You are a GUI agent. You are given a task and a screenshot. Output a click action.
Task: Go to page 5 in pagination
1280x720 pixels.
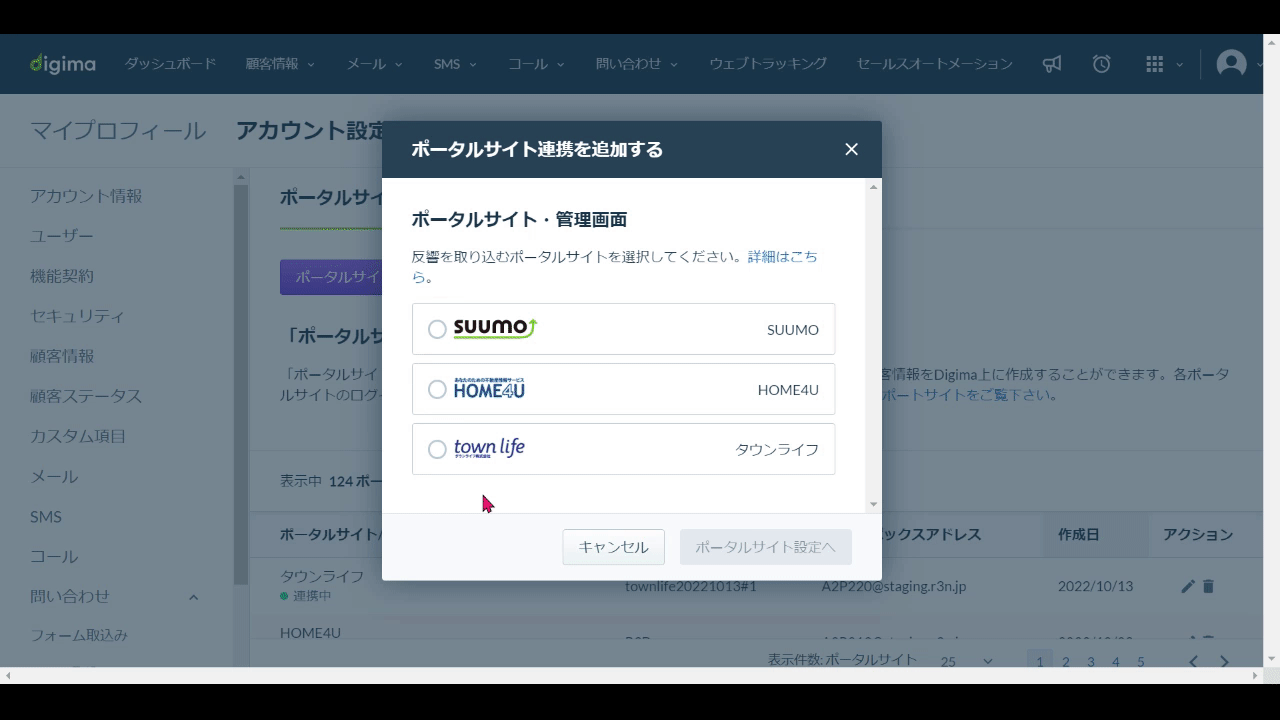(x=1141, y=661)
